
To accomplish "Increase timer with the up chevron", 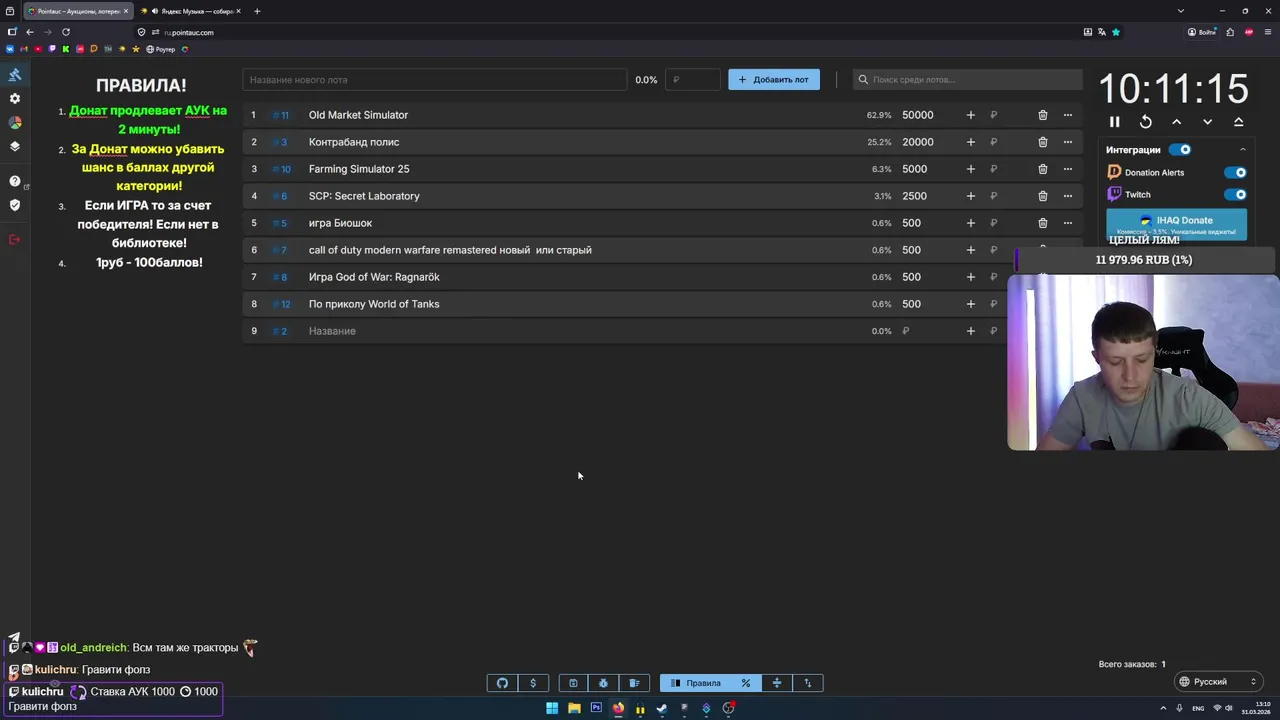I will [1177, 122].
